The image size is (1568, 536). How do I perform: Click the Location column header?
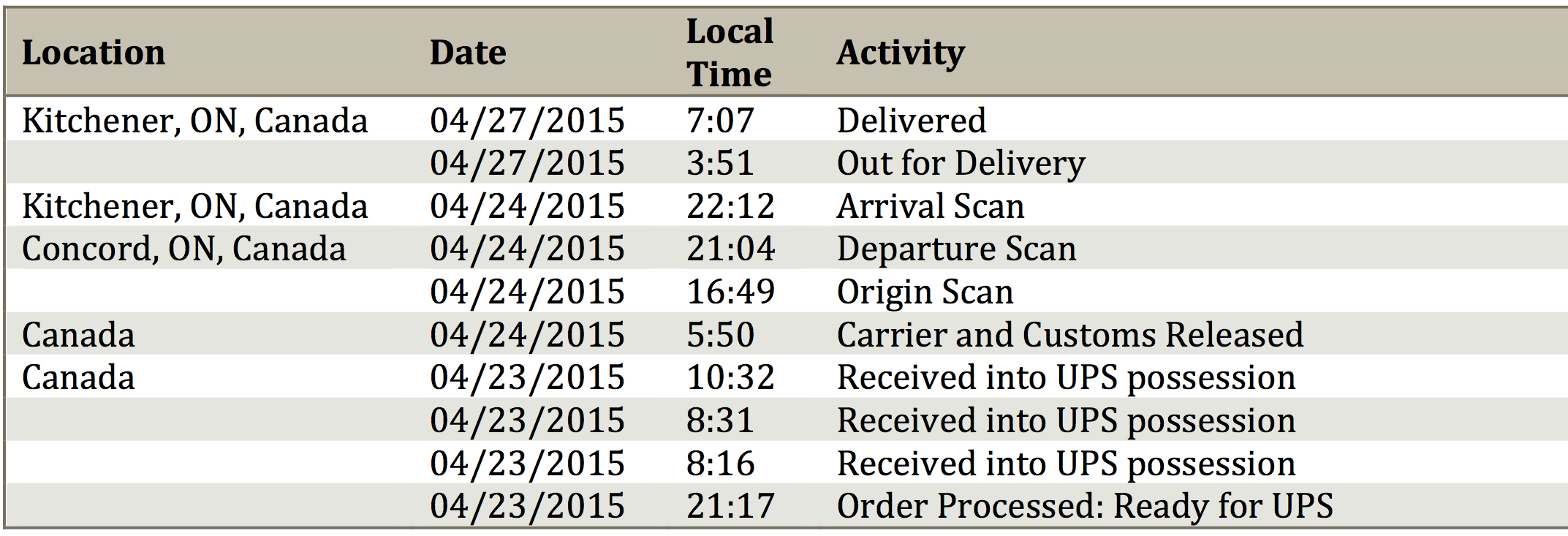94,53
